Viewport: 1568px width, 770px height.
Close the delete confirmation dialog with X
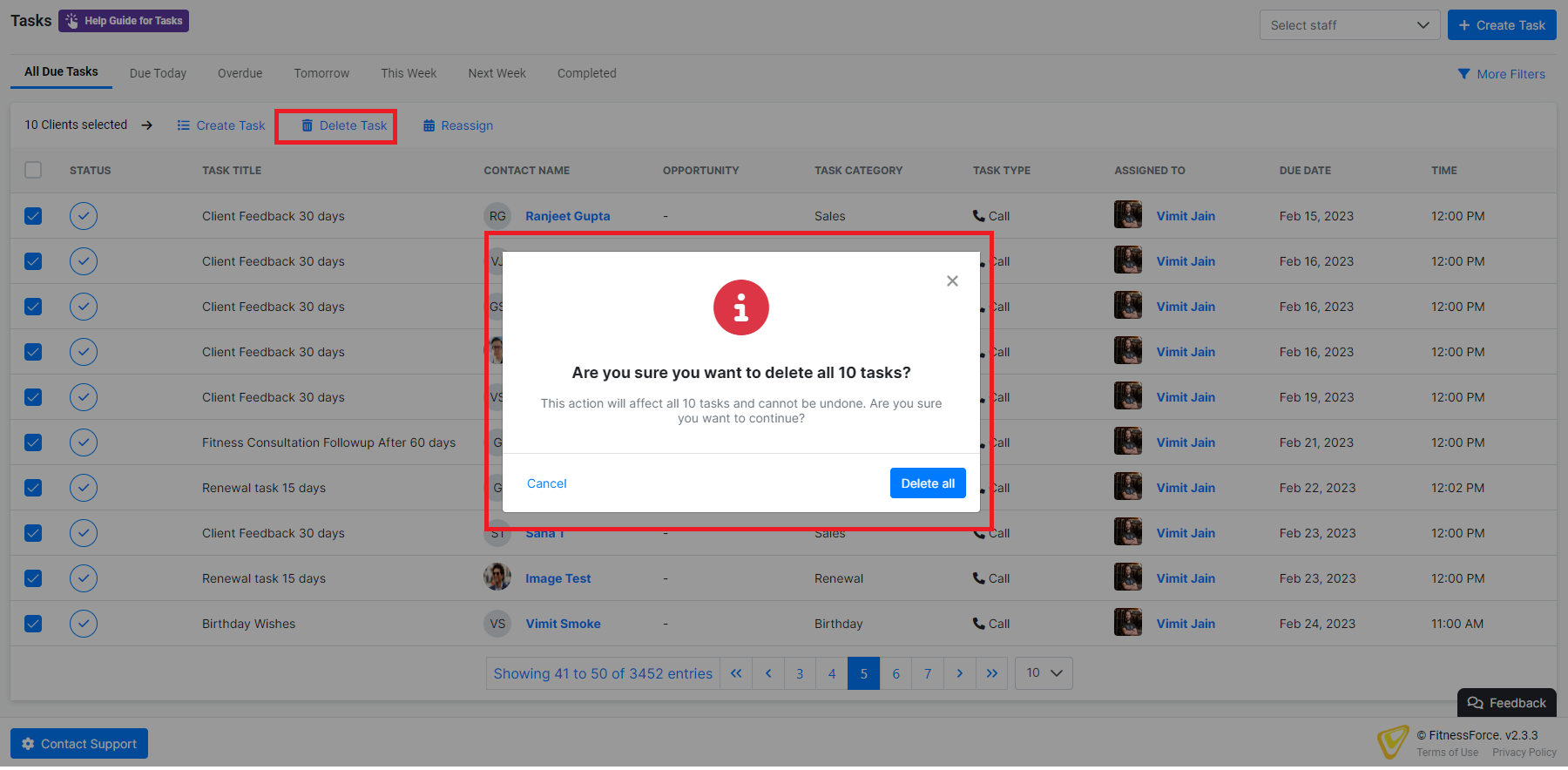[952, 280]
